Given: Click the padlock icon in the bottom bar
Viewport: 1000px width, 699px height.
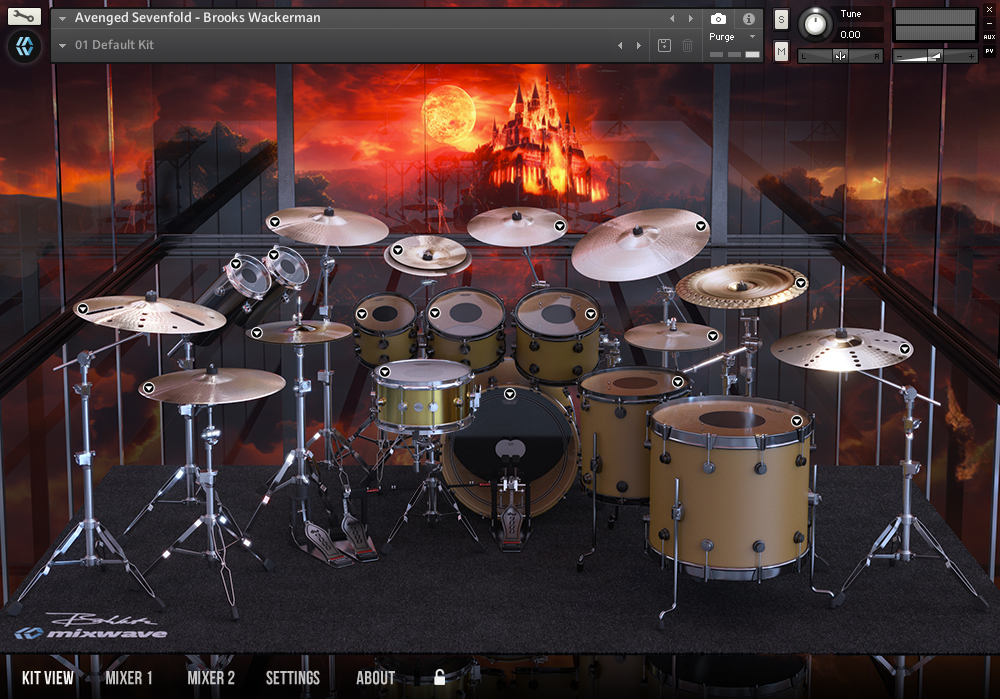Looking at the screenshot, I should coord(440,677).
